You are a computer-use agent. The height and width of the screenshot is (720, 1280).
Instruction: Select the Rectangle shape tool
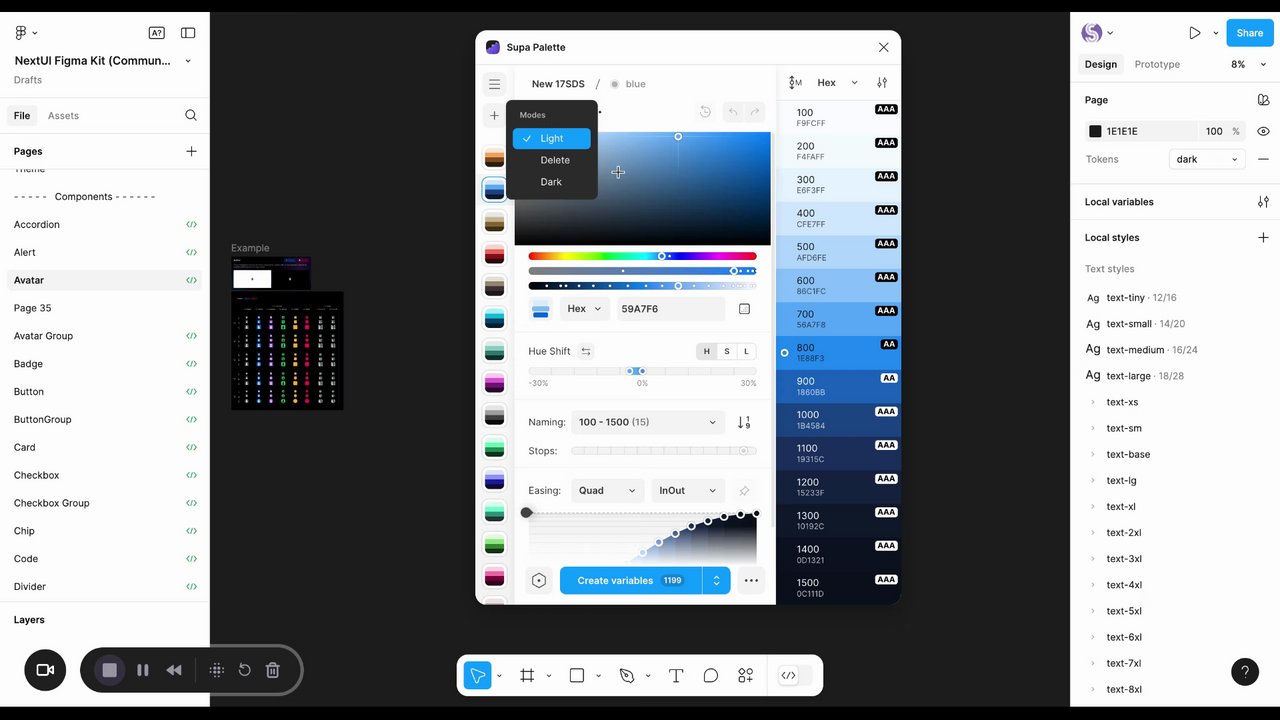pyautogui.click(x=577, y=676)
